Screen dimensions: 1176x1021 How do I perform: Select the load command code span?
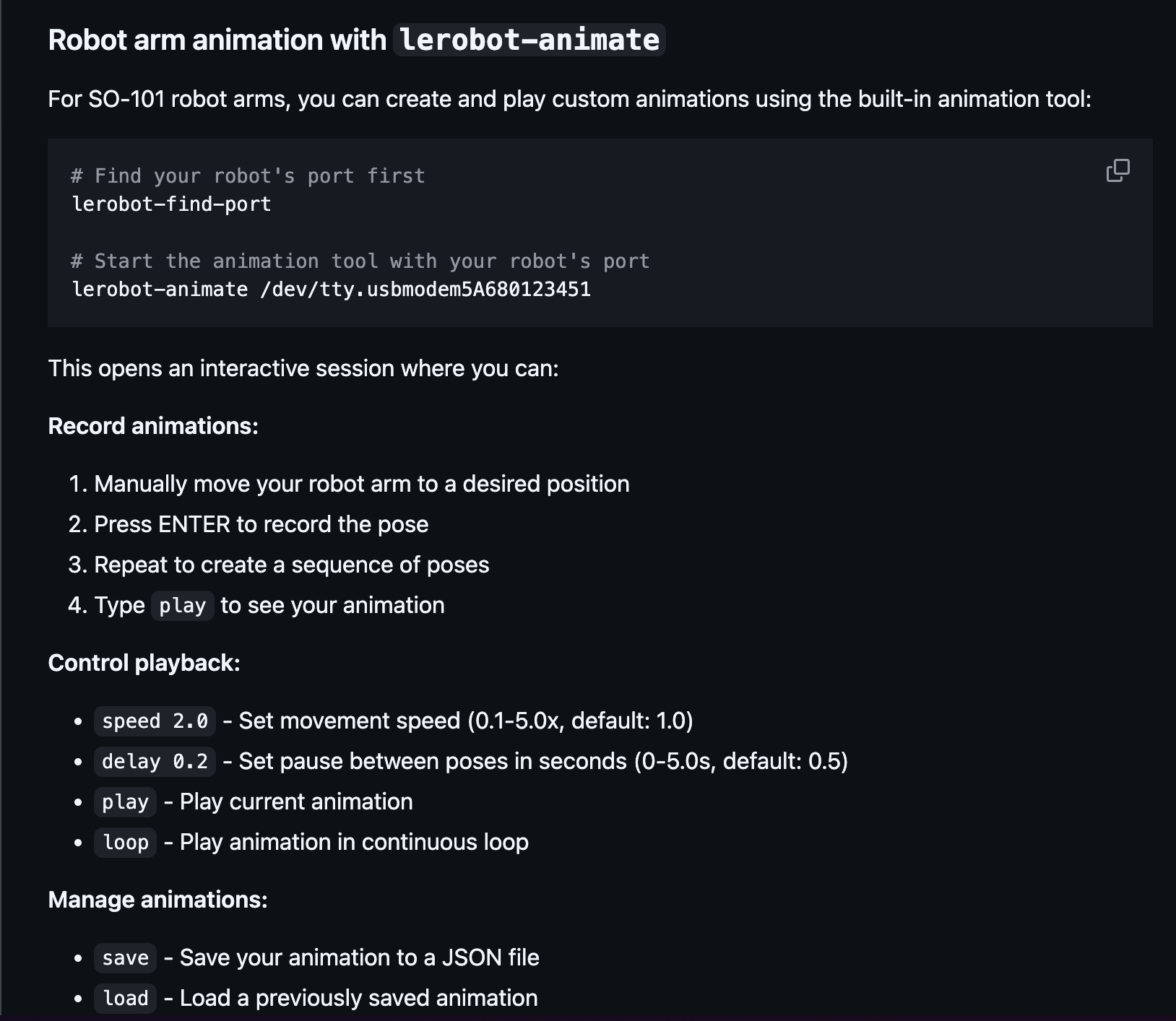click(x=124, y=998)
